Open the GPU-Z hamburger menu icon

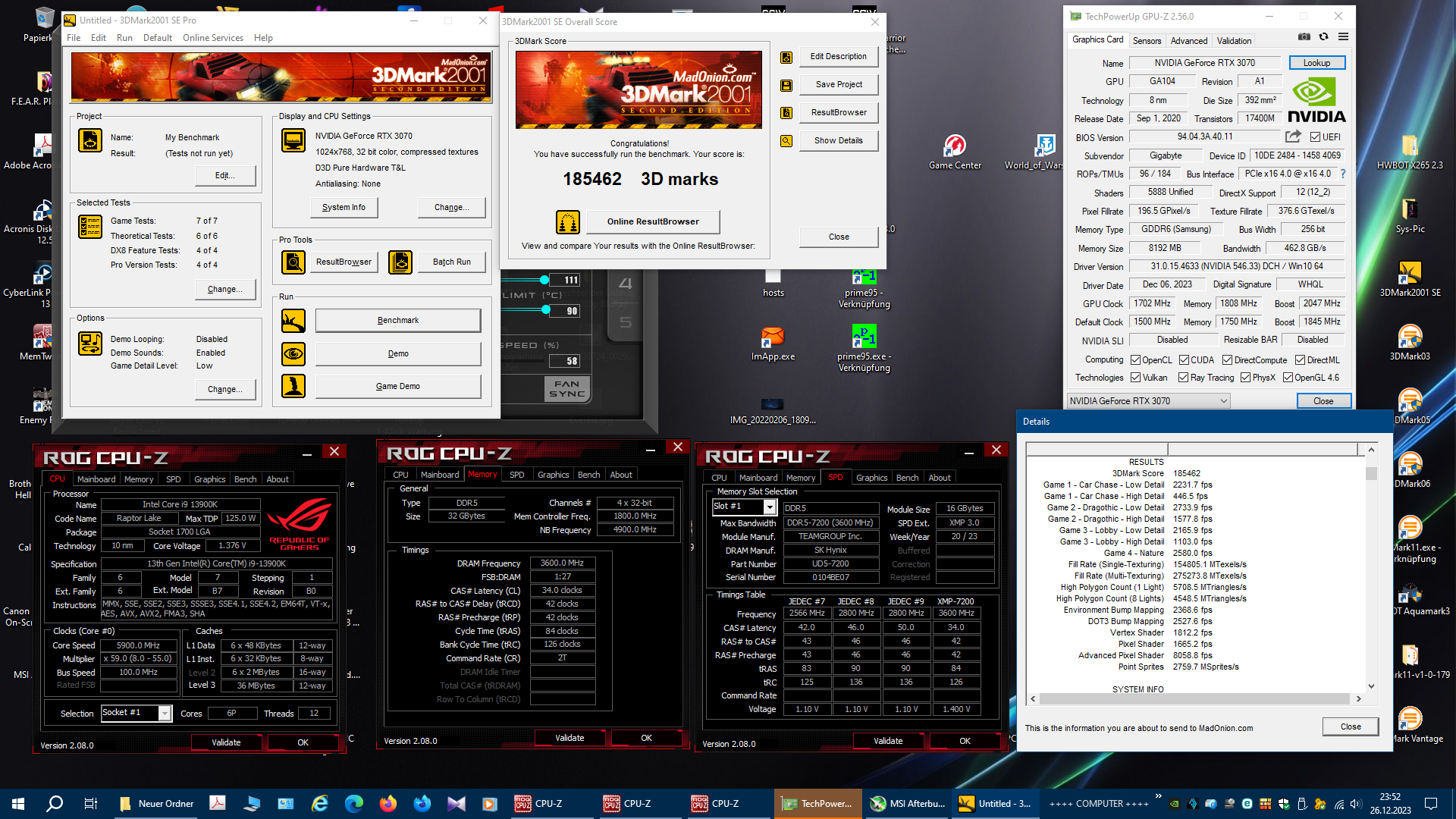[1343, 36]
